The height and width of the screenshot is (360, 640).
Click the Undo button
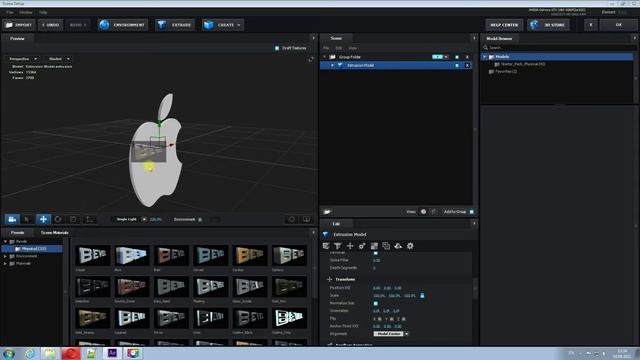coord(51,25)
